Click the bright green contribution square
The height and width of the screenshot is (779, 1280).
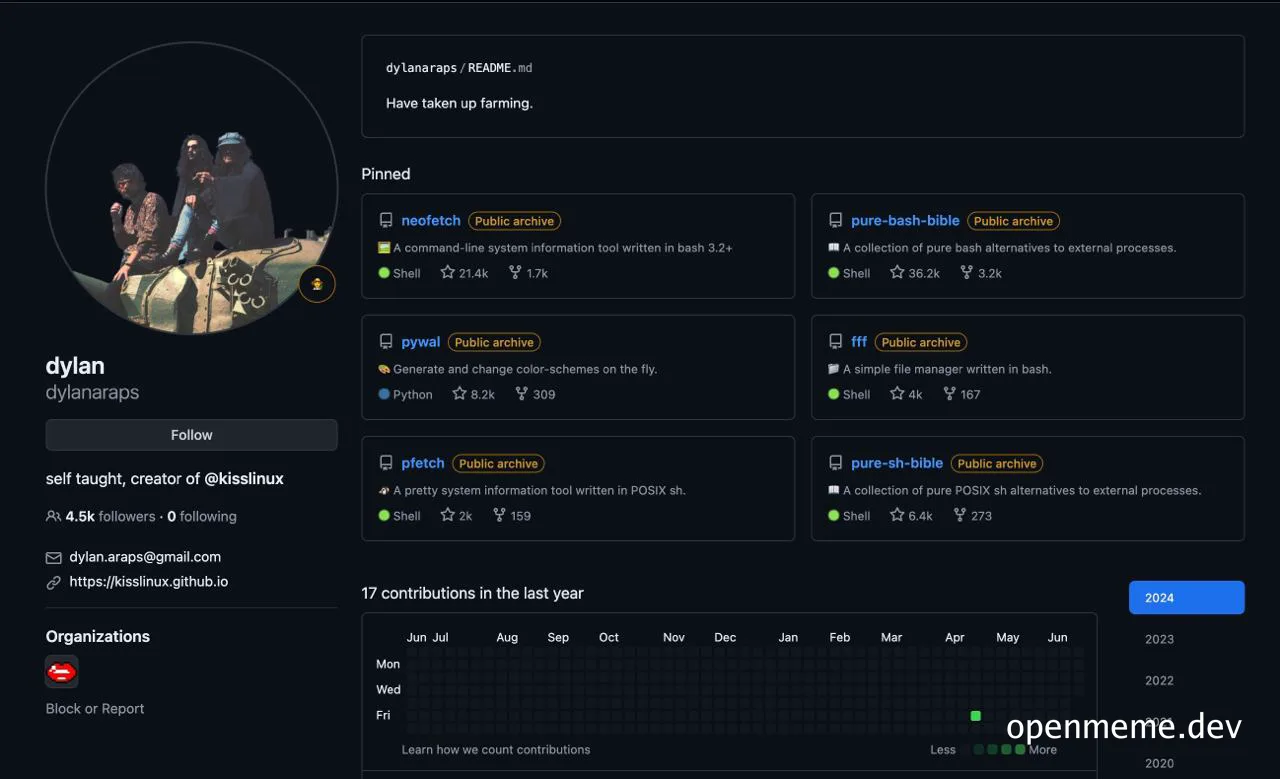pyautogui.click(x=976, y=715)
